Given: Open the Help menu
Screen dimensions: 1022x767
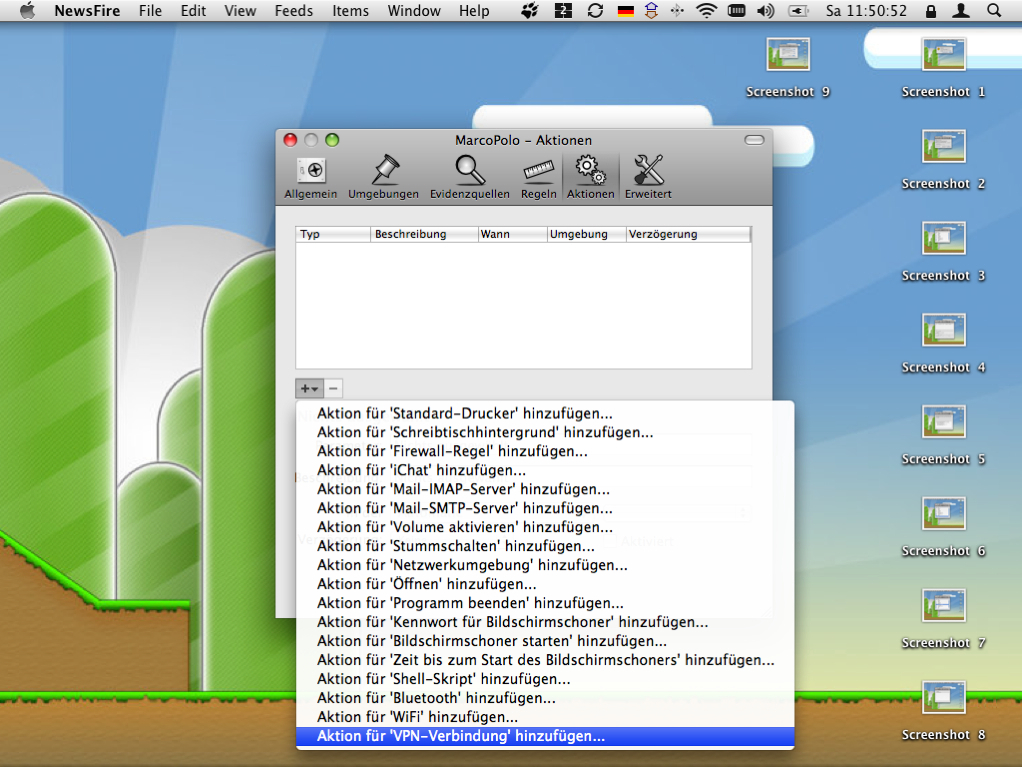Looking at the screenshot, I should pos(474,10).
